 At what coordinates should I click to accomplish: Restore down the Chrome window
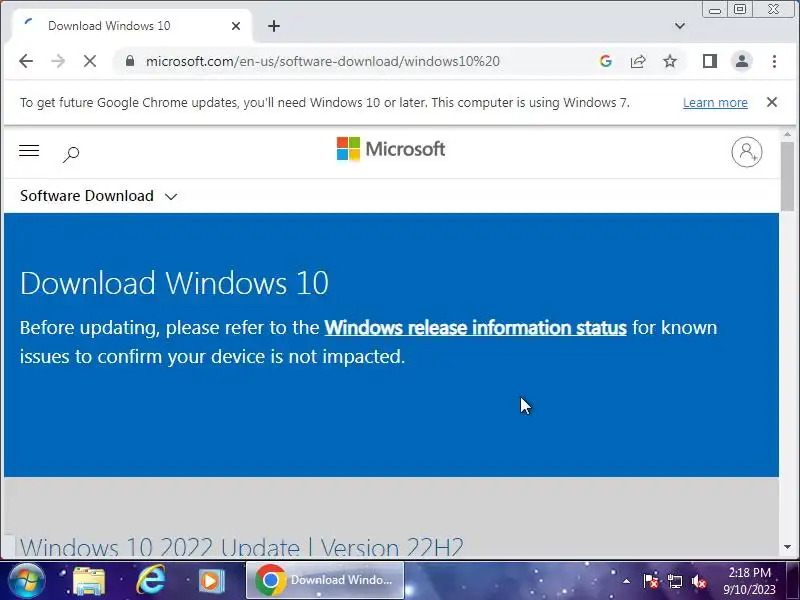point(740,9)
